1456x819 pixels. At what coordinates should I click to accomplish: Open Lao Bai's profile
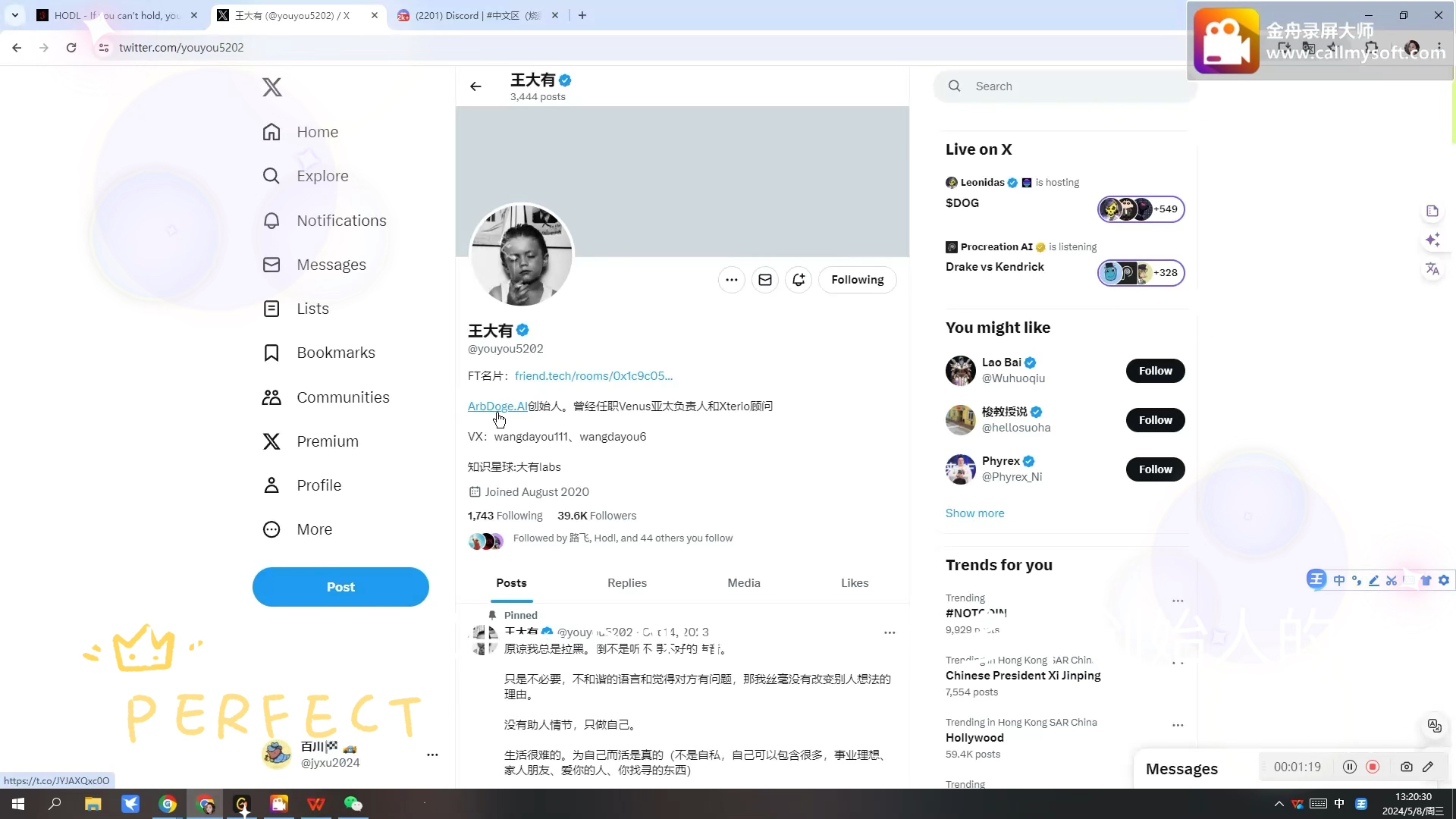pos(1002,362)
